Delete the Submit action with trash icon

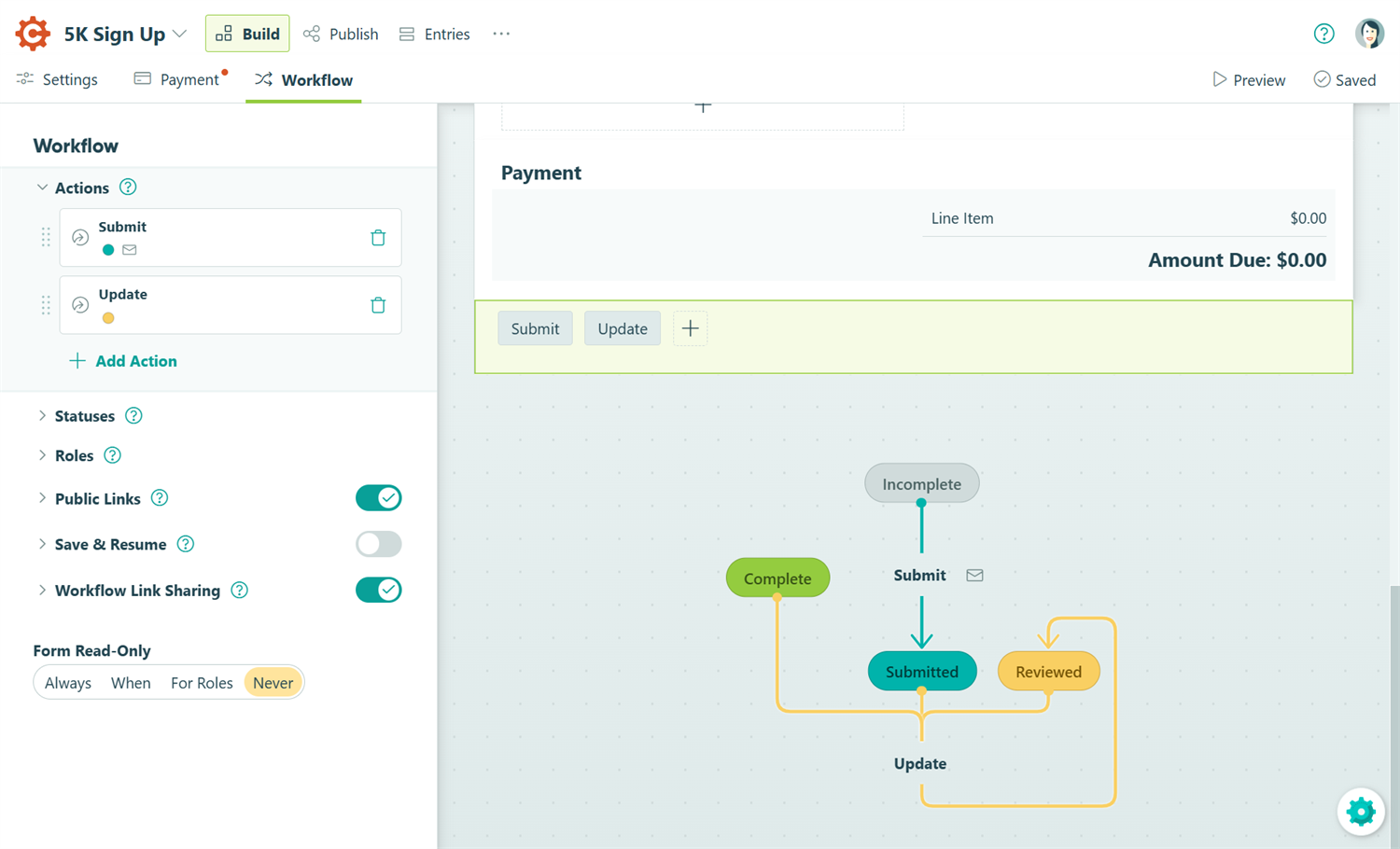click(x=378, y=238)
